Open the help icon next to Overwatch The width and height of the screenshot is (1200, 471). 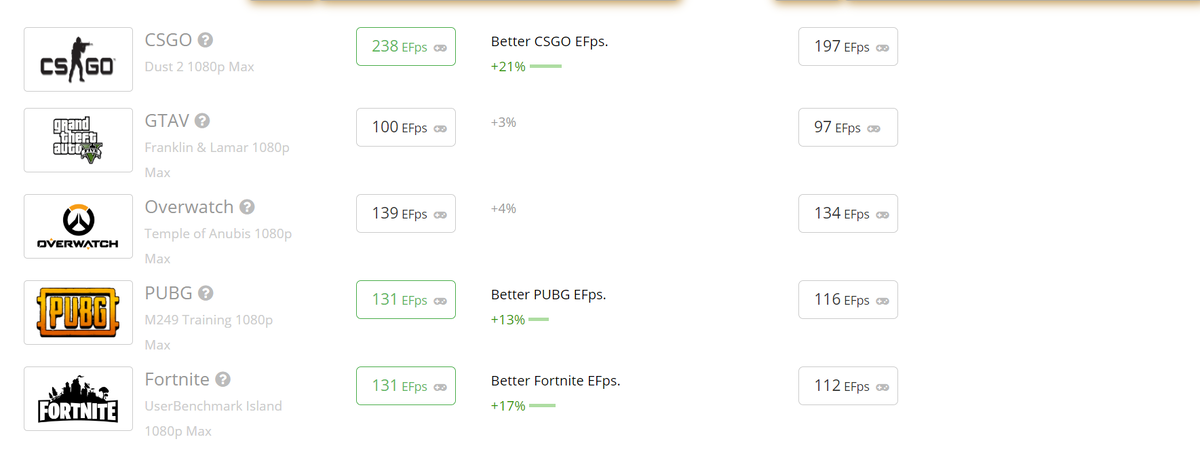click(x=247, y=207)
